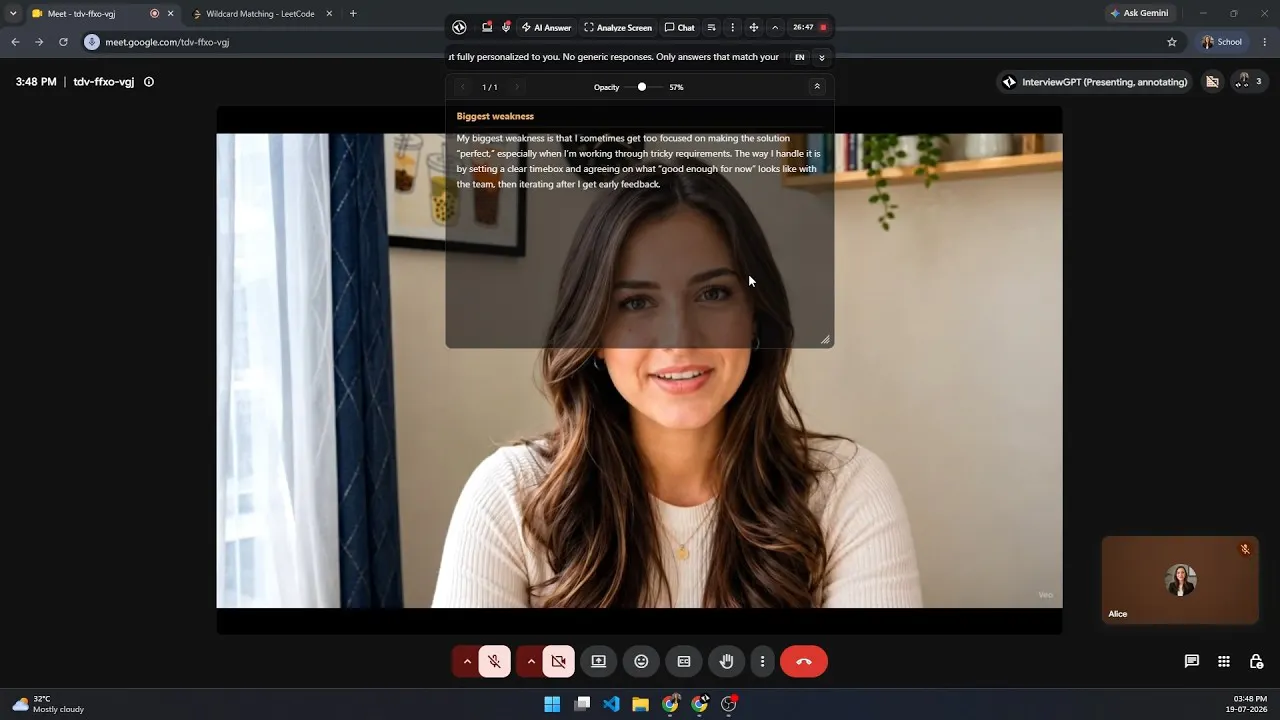The image size is (1280, 720).
Task: Switch to the Wildcard Matching - LeetCode tab
Action: pyautogui.click(x=260, y=14)
